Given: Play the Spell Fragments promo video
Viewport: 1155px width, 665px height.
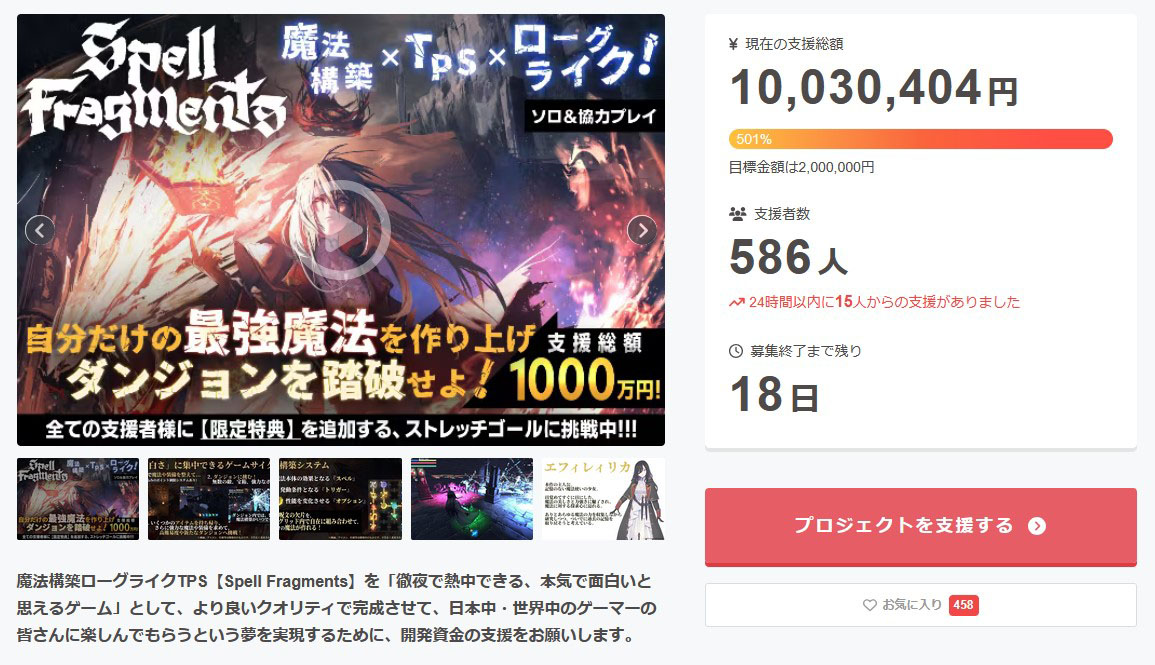Looking at the screenshot, I should pos(343,230).
